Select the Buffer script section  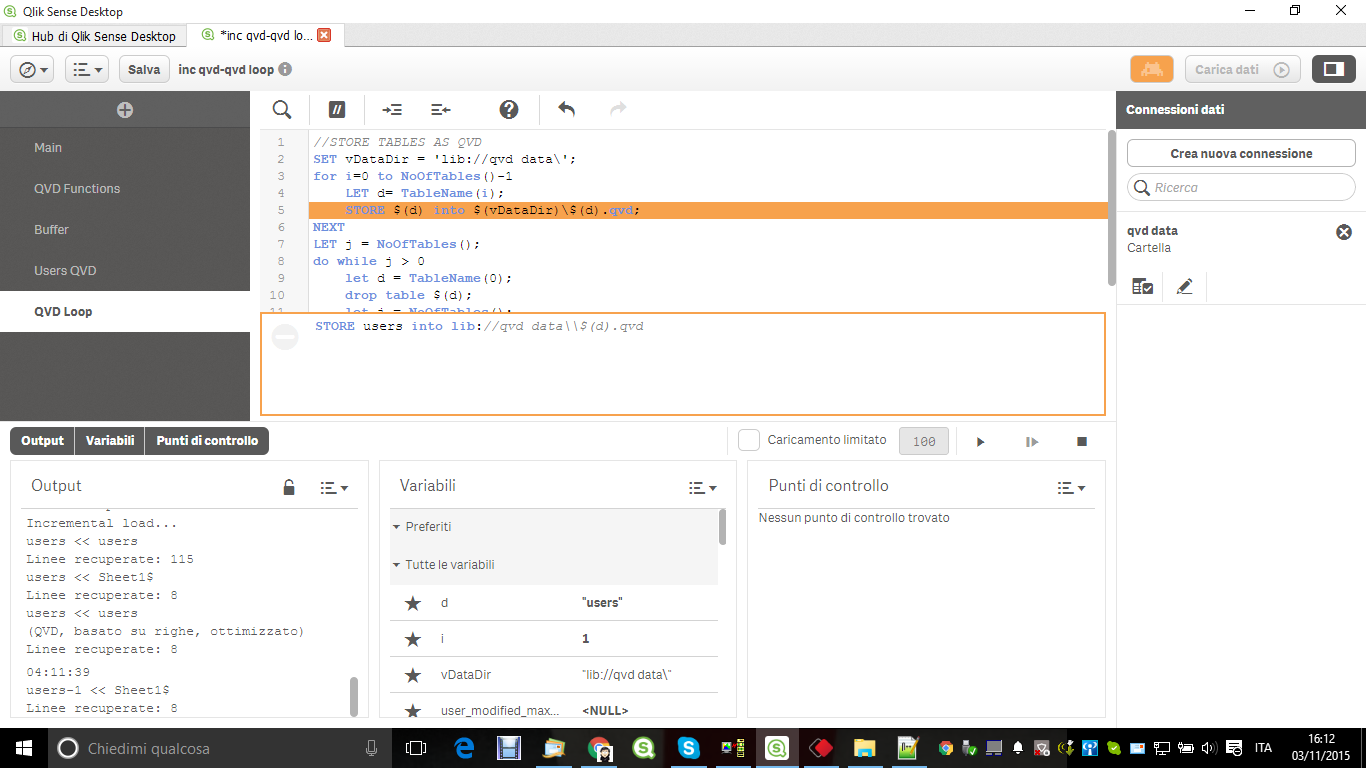point(125,229)
